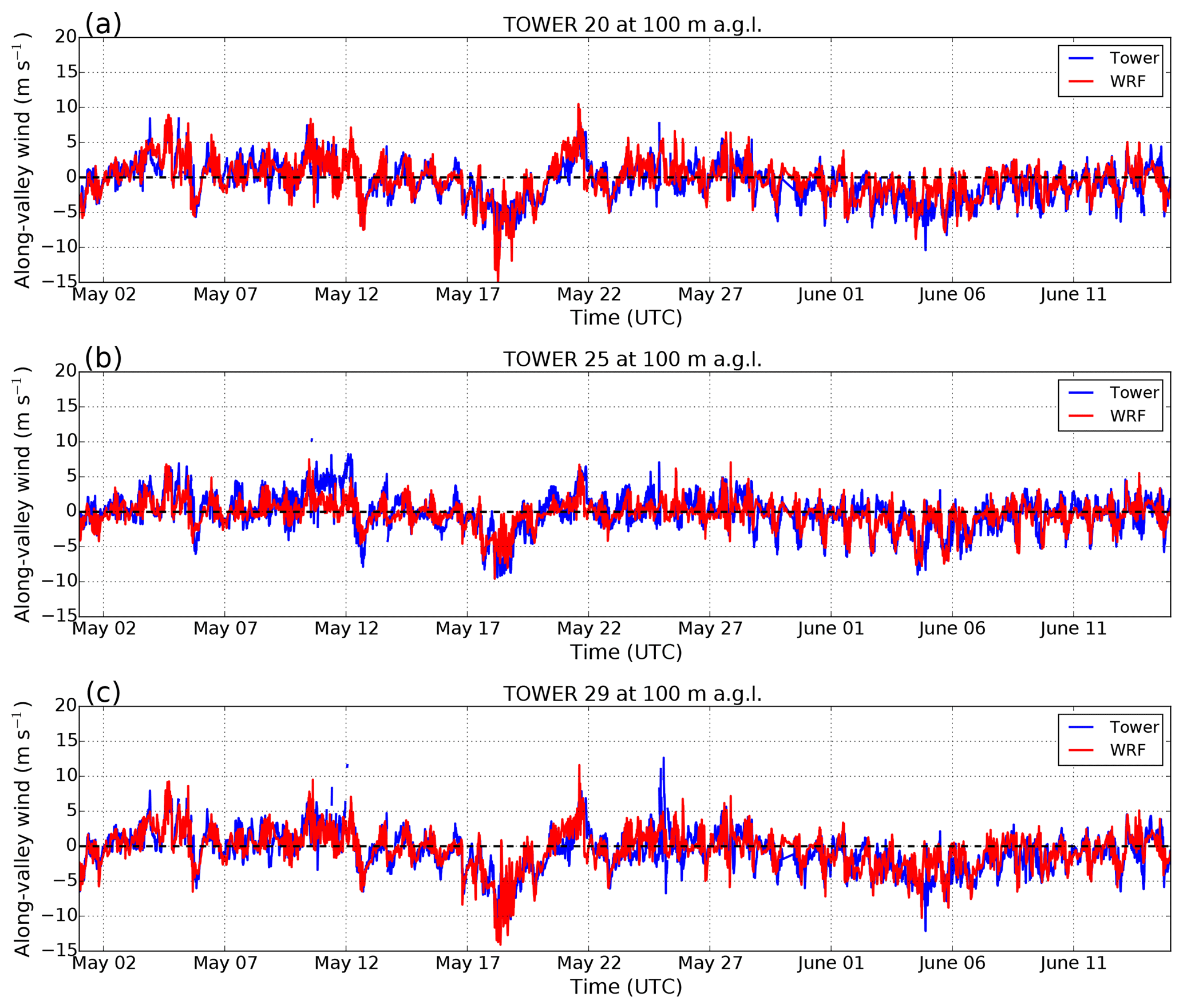Click blue Tower legend line in panel (b)
The height and width of the screenshot is (1008, 1183).
pyautogui.click(x=1081, y=393)
